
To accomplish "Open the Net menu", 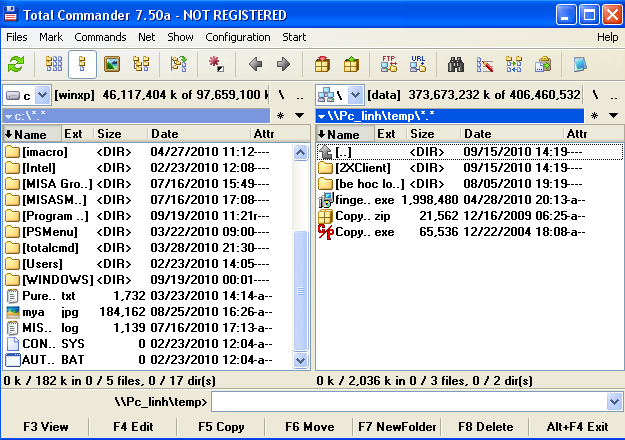I will coord(146,37).
